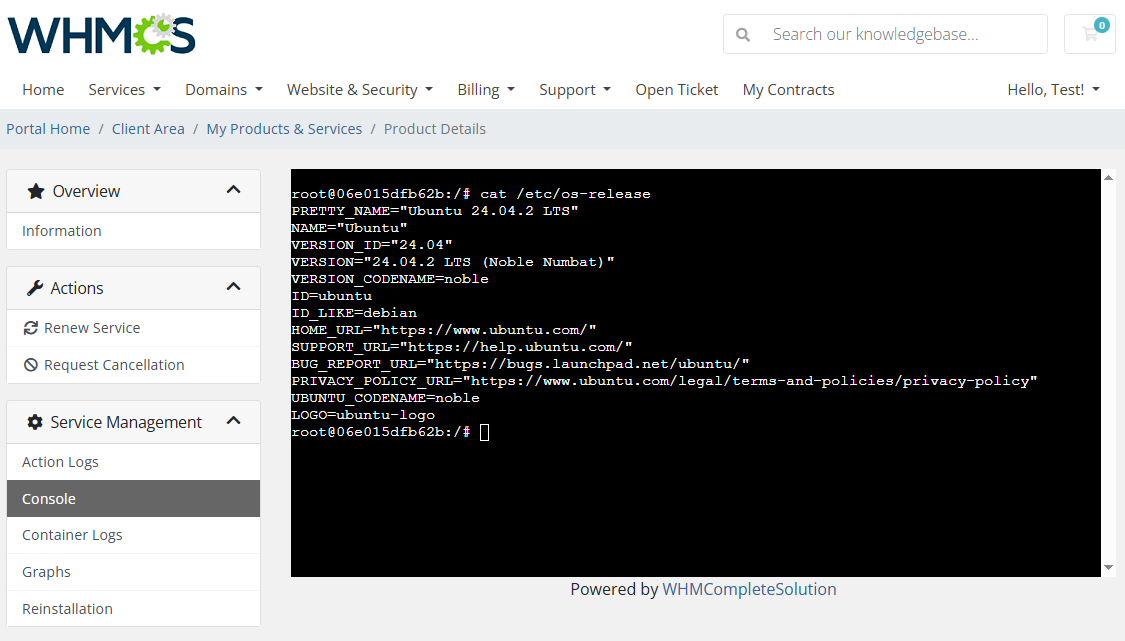Click the WHMCS logo
The height and width of the screenshot is (641, 1125).
pyautogui.click(x=101, y=34)
